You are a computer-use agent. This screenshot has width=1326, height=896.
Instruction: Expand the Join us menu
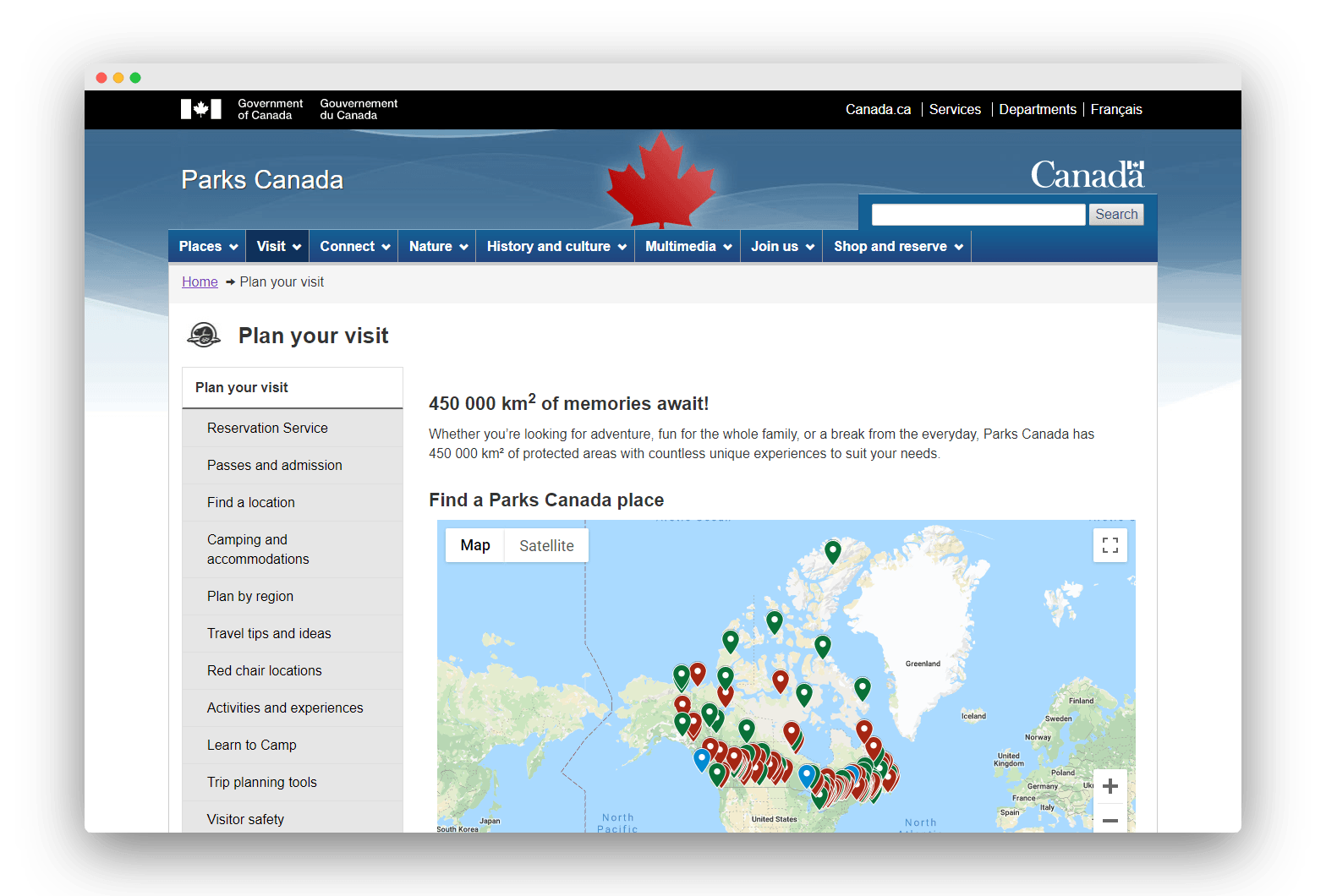(x=782, y=246)
